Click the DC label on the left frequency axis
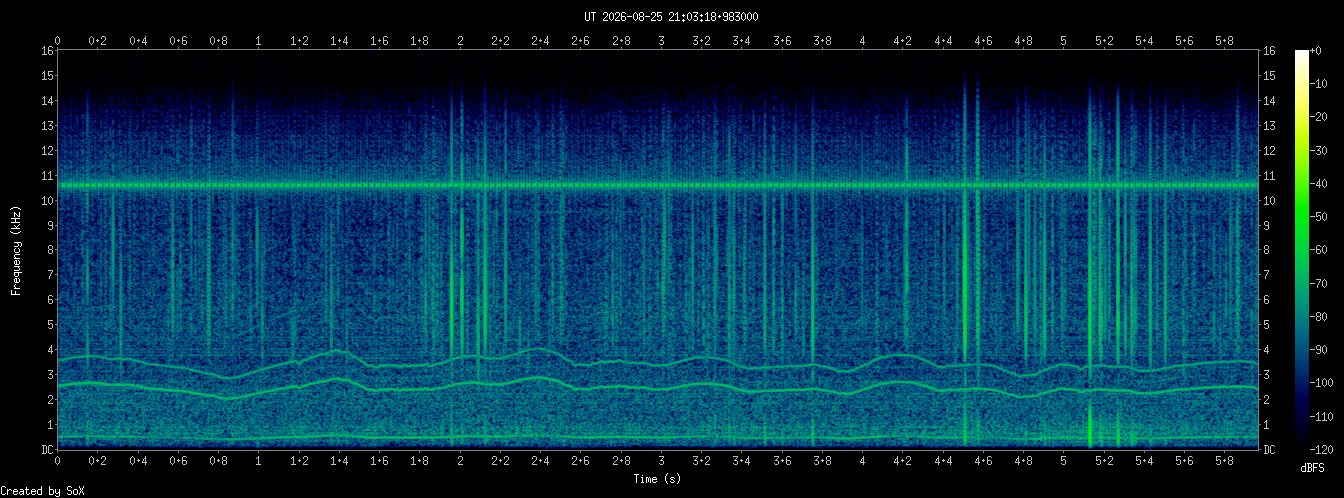The height and width of the screenshot is (498, 1344). click(47, 450)
